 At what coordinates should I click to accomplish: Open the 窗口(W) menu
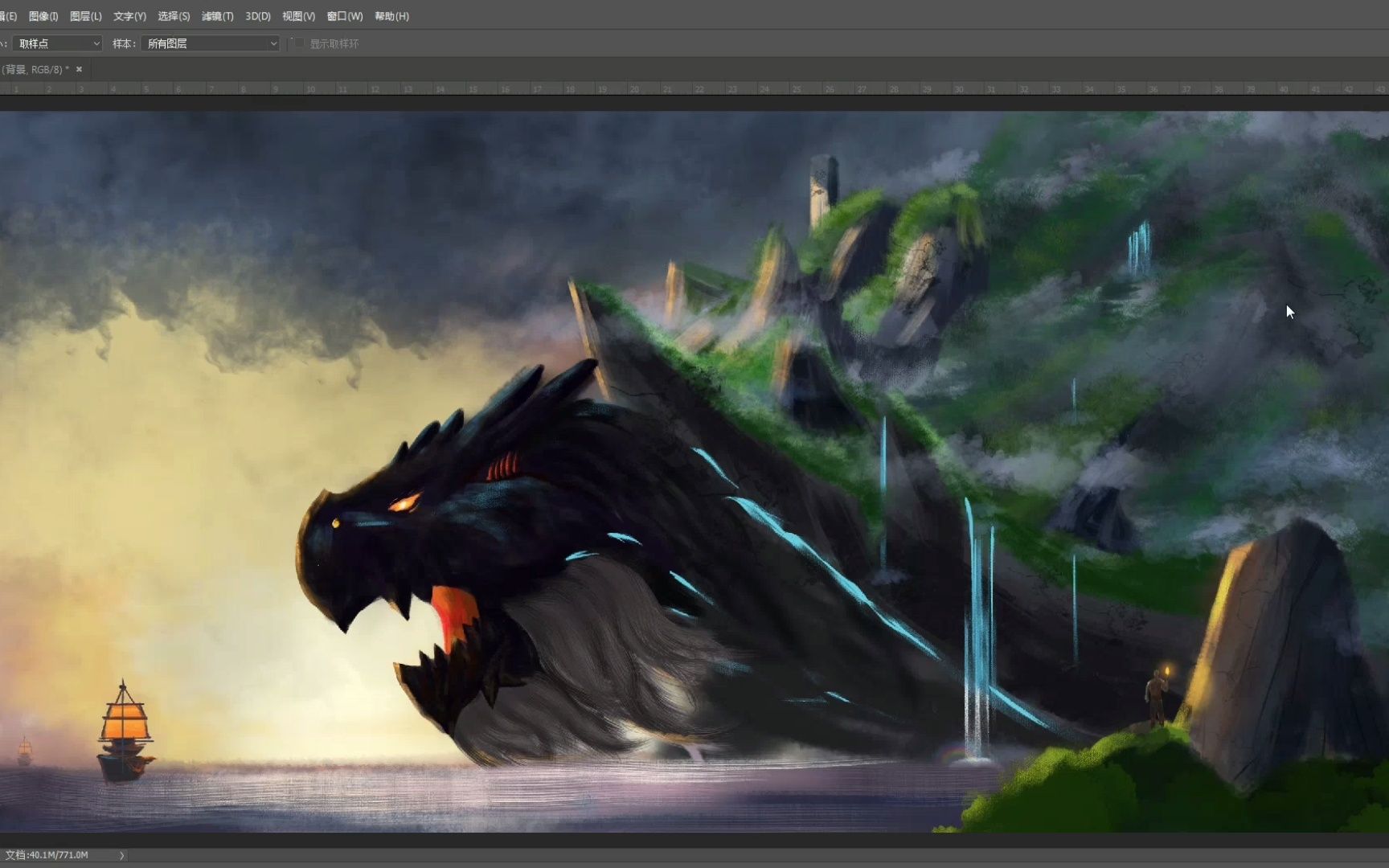[345, 16]
